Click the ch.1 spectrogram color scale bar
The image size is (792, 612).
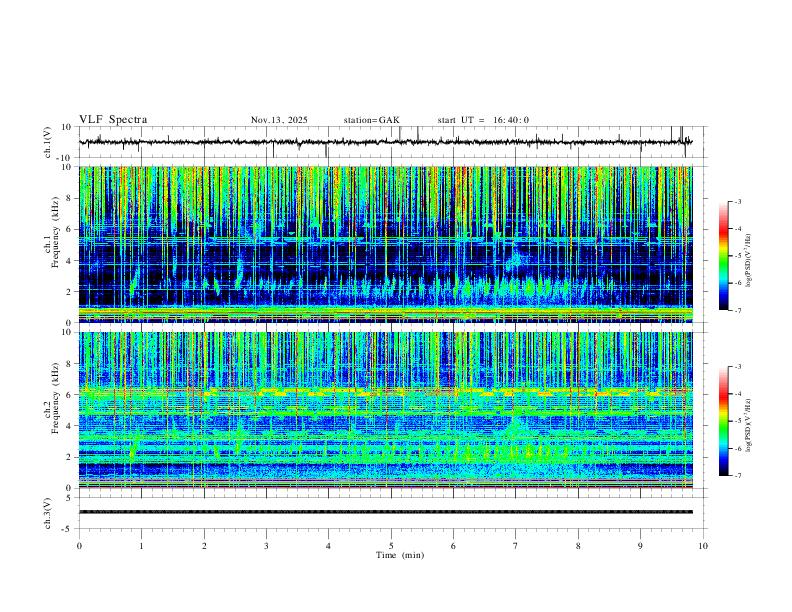723,256
